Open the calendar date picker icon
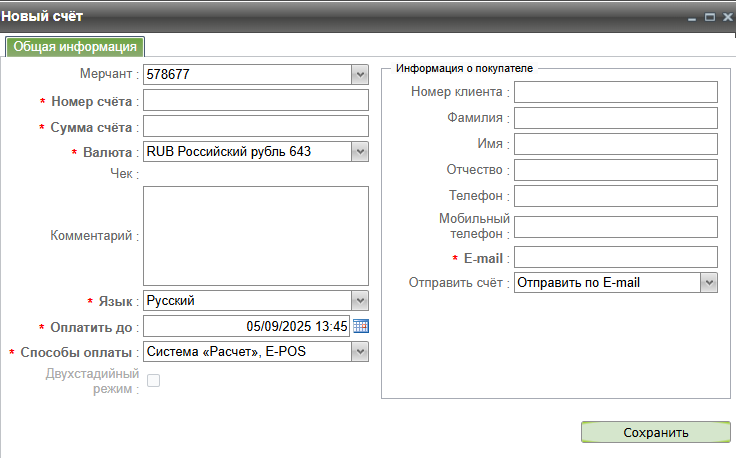The width and height of the screenshot is (736, 458). click(x=361, y=326)
